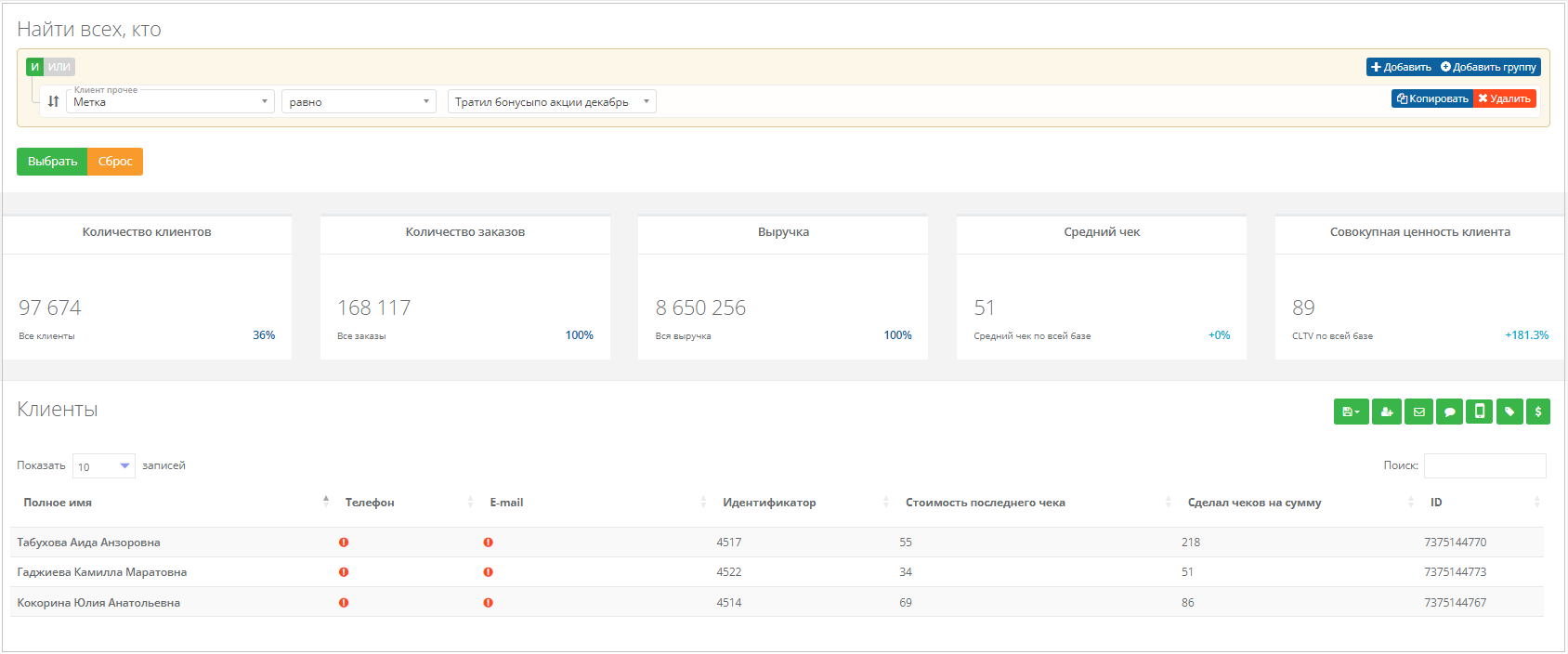The image size is (1568, 654).
Task: Click last check cost 69 cell
Action: 906,603
